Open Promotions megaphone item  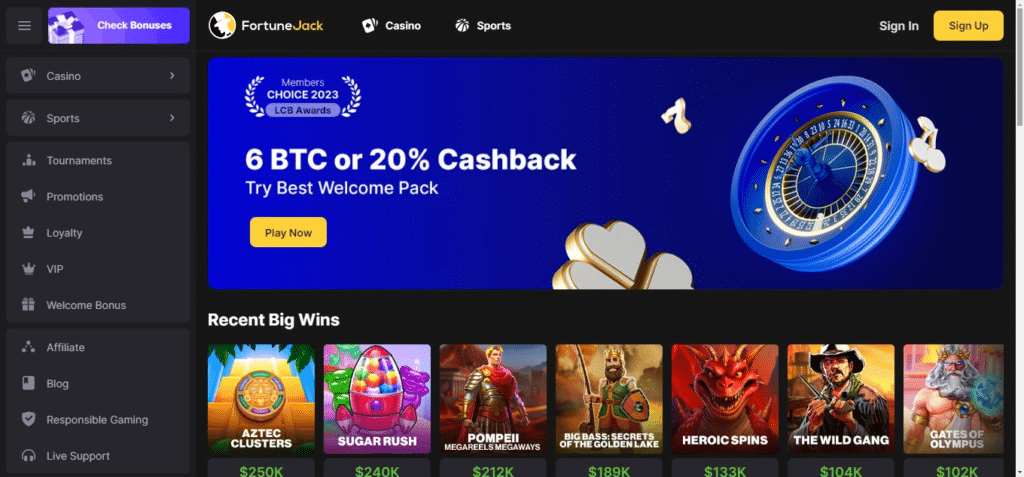pyautogui.click(x=98, y=197)
